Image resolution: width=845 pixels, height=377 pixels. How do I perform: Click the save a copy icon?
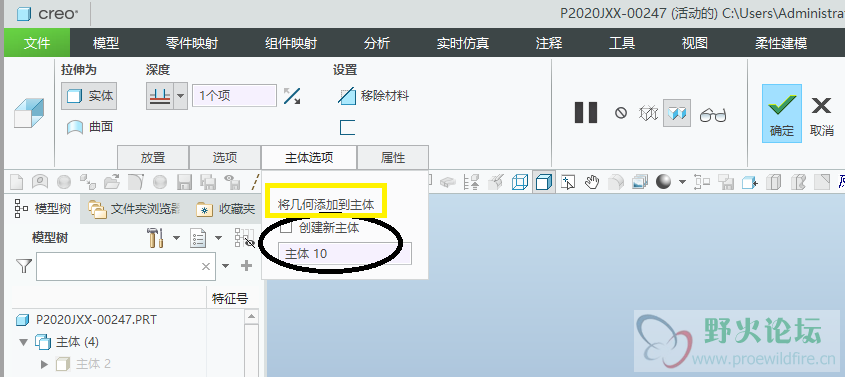[208, 182]
